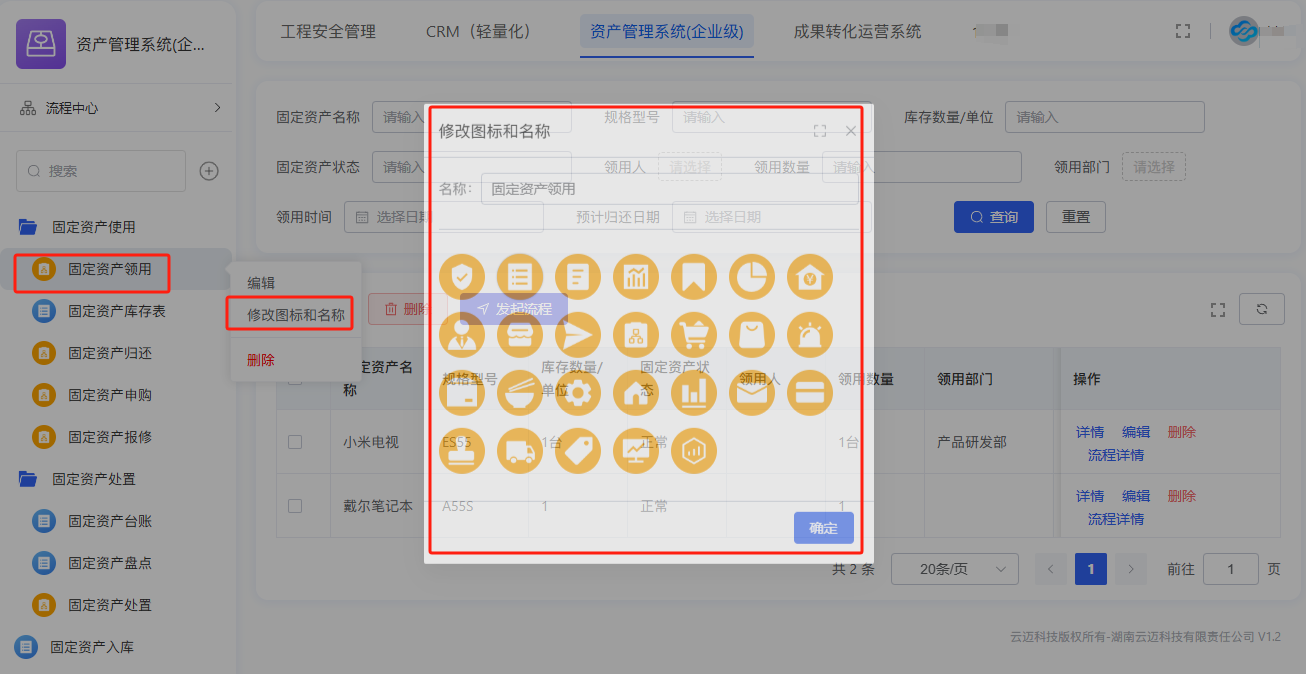The width and height of the screenshot is (1306, 674).
Task: Open the 20条/页 page size dropdown
Action: 954,569
